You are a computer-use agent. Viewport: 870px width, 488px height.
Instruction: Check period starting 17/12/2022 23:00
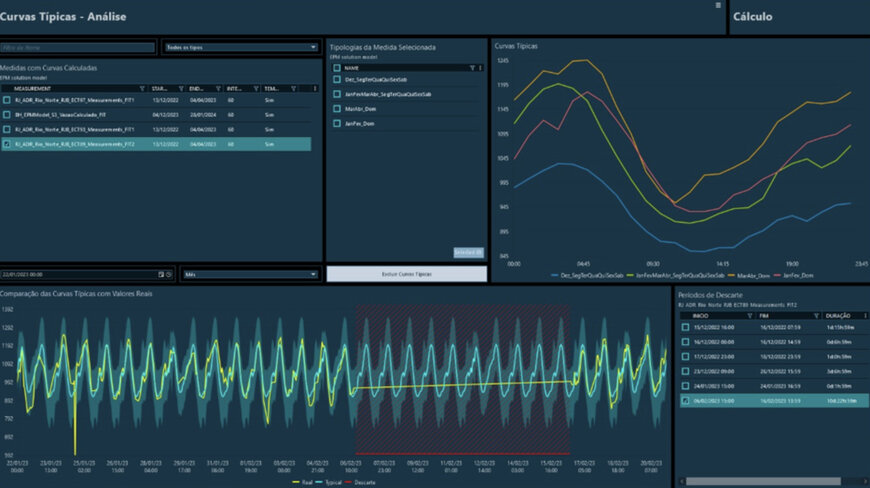686,357
